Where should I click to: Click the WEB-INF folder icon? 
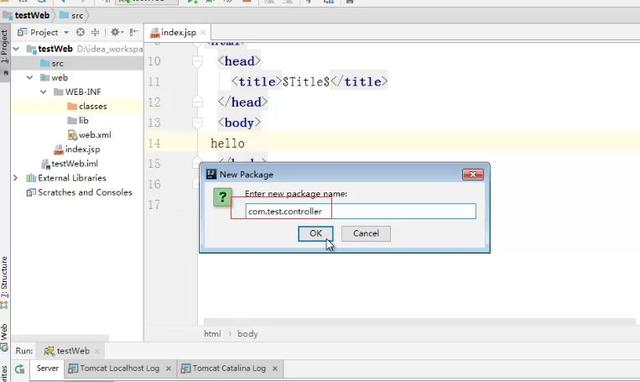(58, 92)
